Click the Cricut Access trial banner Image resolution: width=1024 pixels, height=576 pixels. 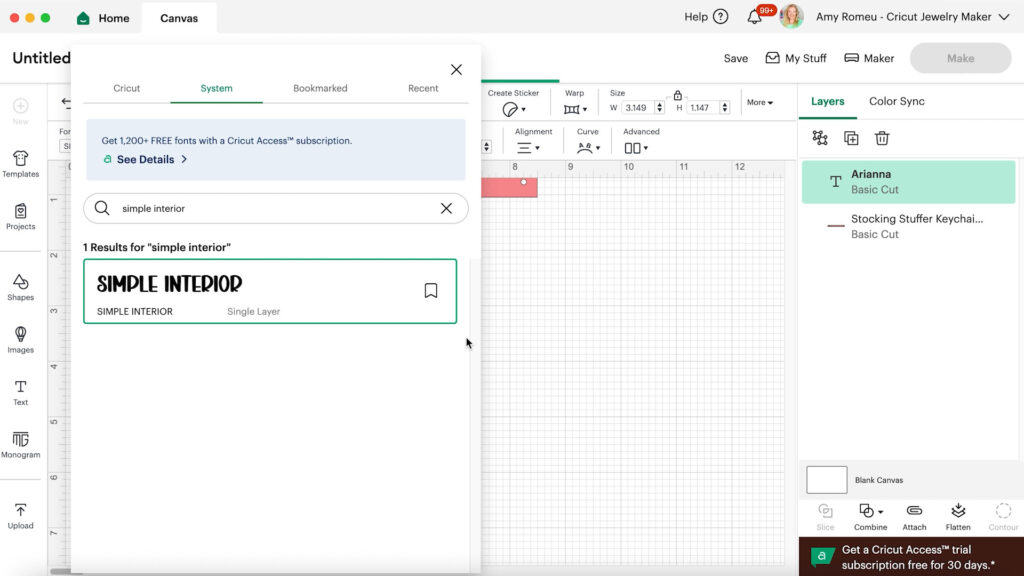tap(911, 556)
